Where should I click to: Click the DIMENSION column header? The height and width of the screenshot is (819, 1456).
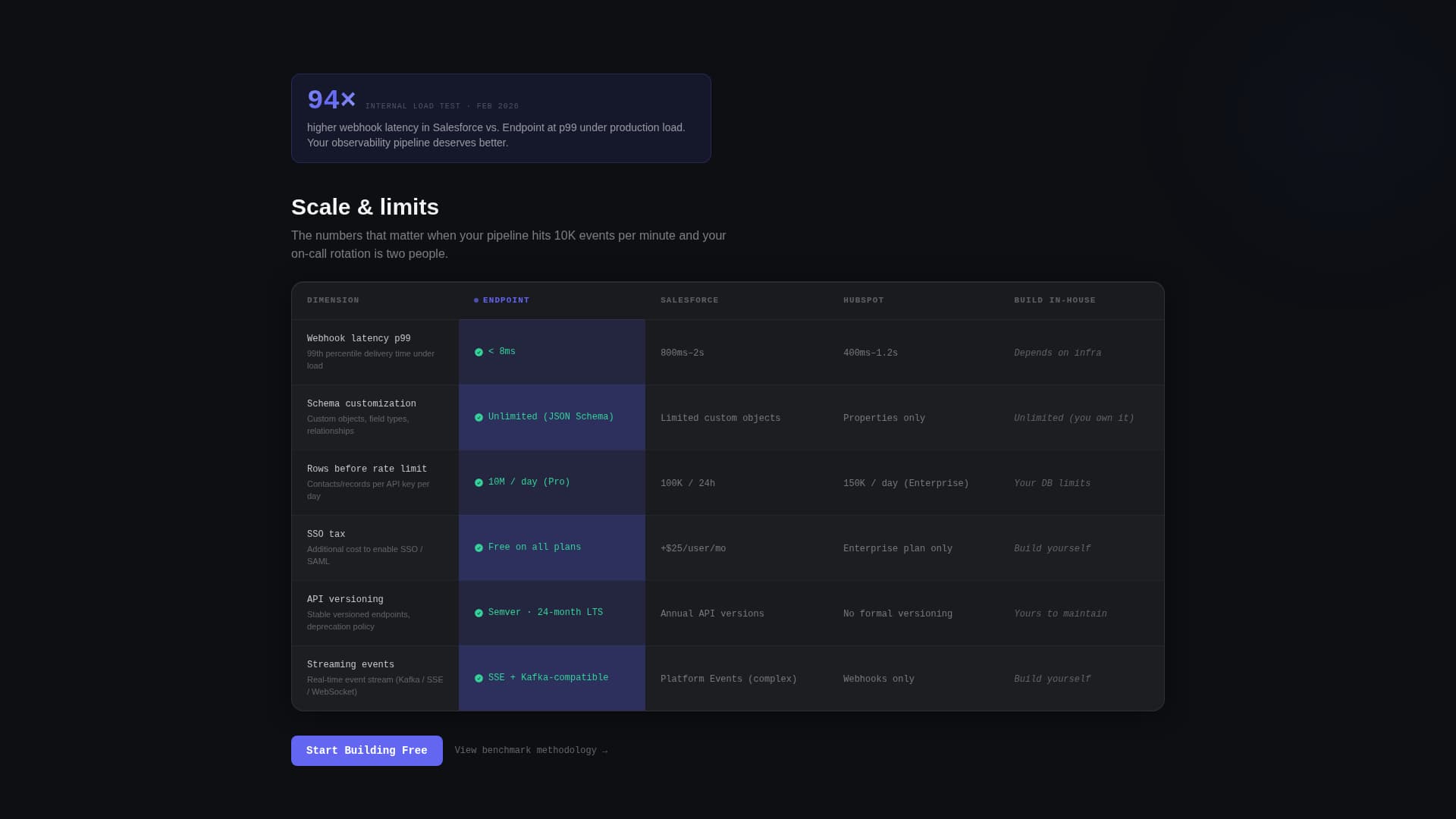click(333, 300)
